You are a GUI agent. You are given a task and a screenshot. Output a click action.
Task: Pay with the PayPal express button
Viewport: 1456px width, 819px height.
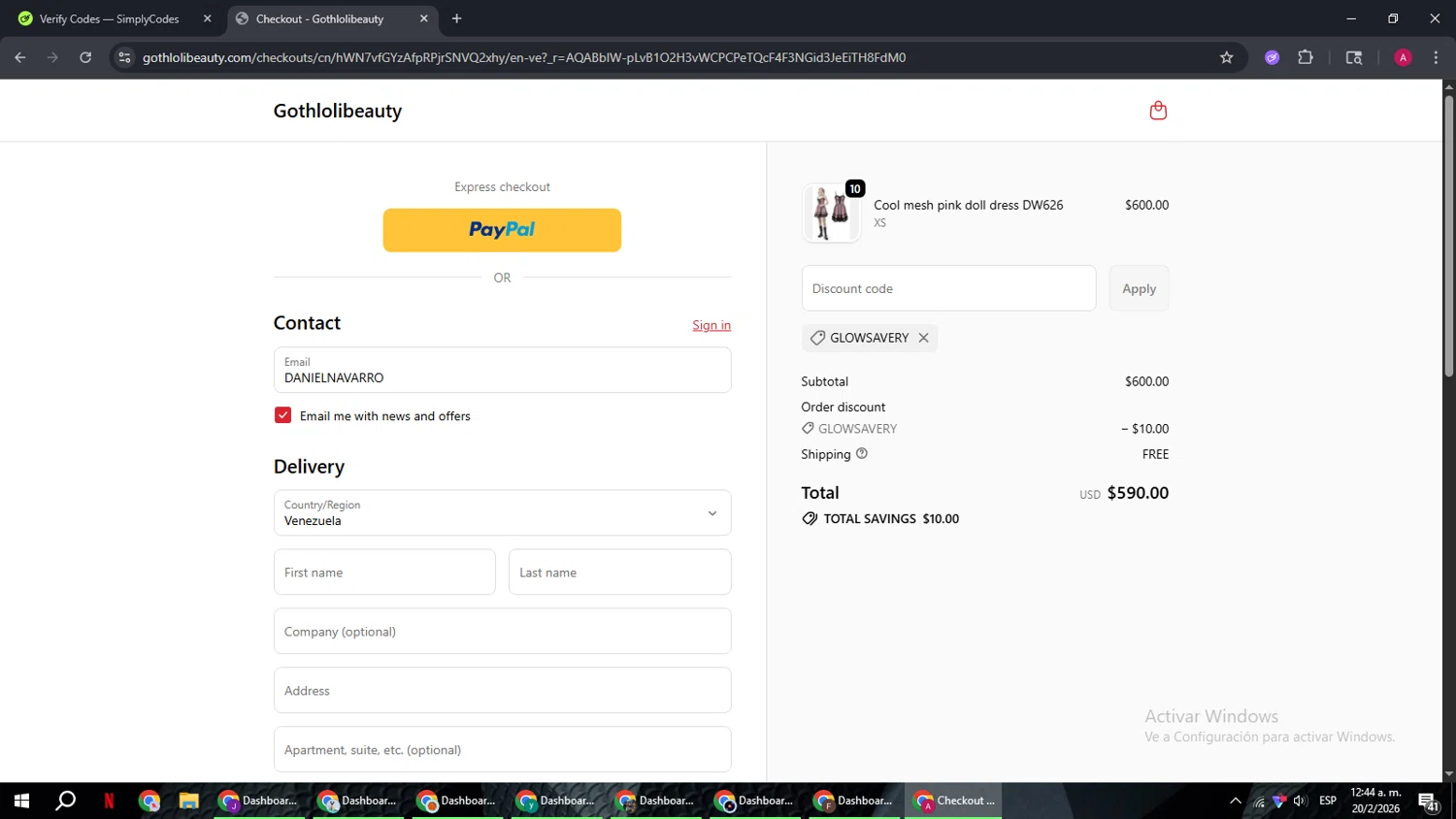point(502,230)
